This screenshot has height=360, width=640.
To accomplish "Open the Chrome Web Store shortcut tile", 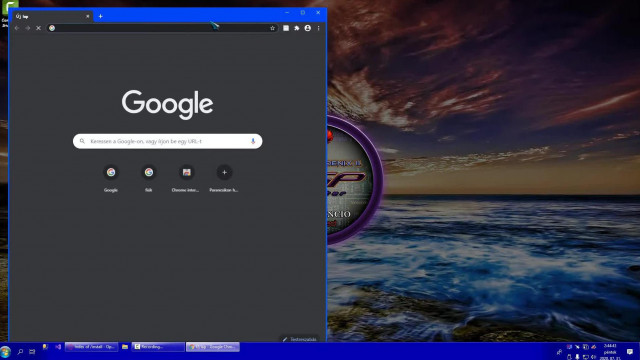I will coord(187,178).
